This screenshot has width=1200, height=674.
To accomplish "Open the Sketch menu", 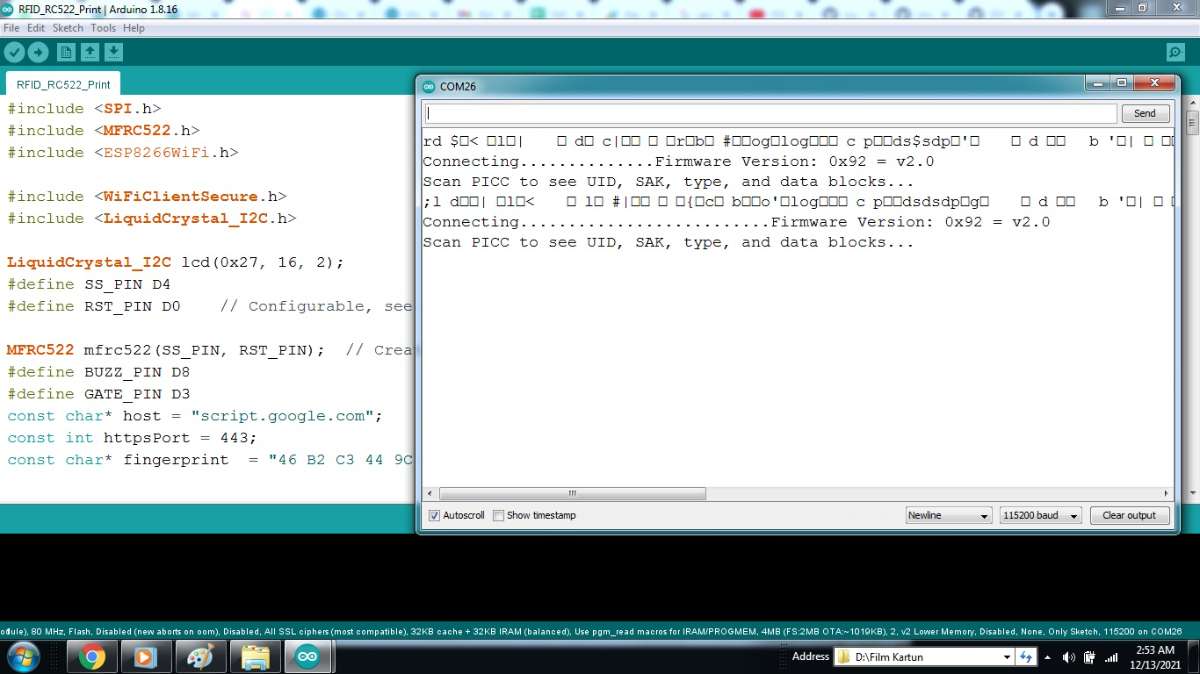I will click(68, 28).
